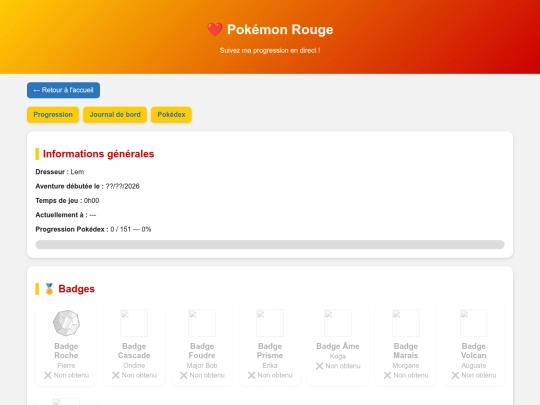The image size is (540, 405).
Task: Click the 'Actuellement à' label
Action: click(61, 215)
